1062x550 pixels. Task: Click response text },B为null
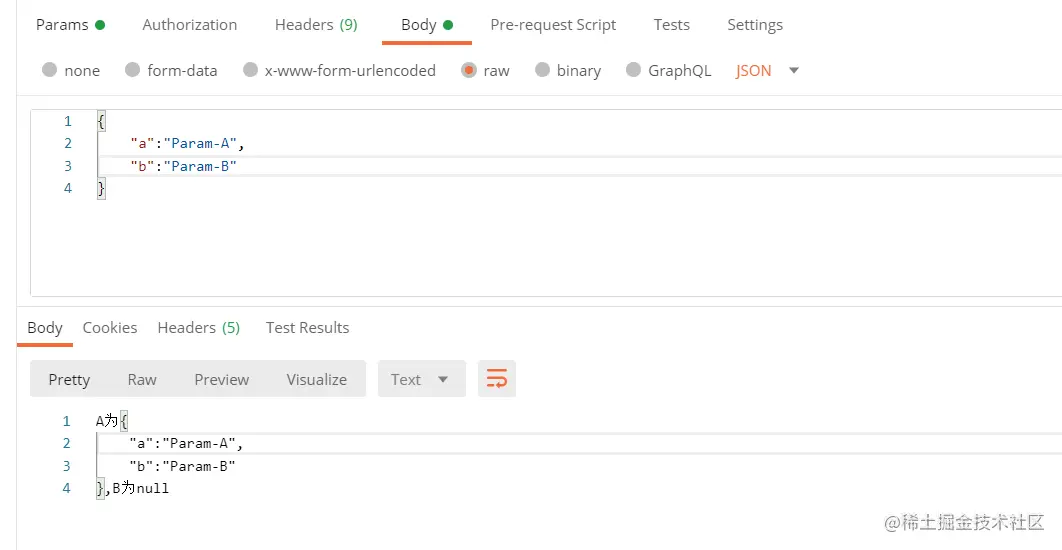pos(133,488)
